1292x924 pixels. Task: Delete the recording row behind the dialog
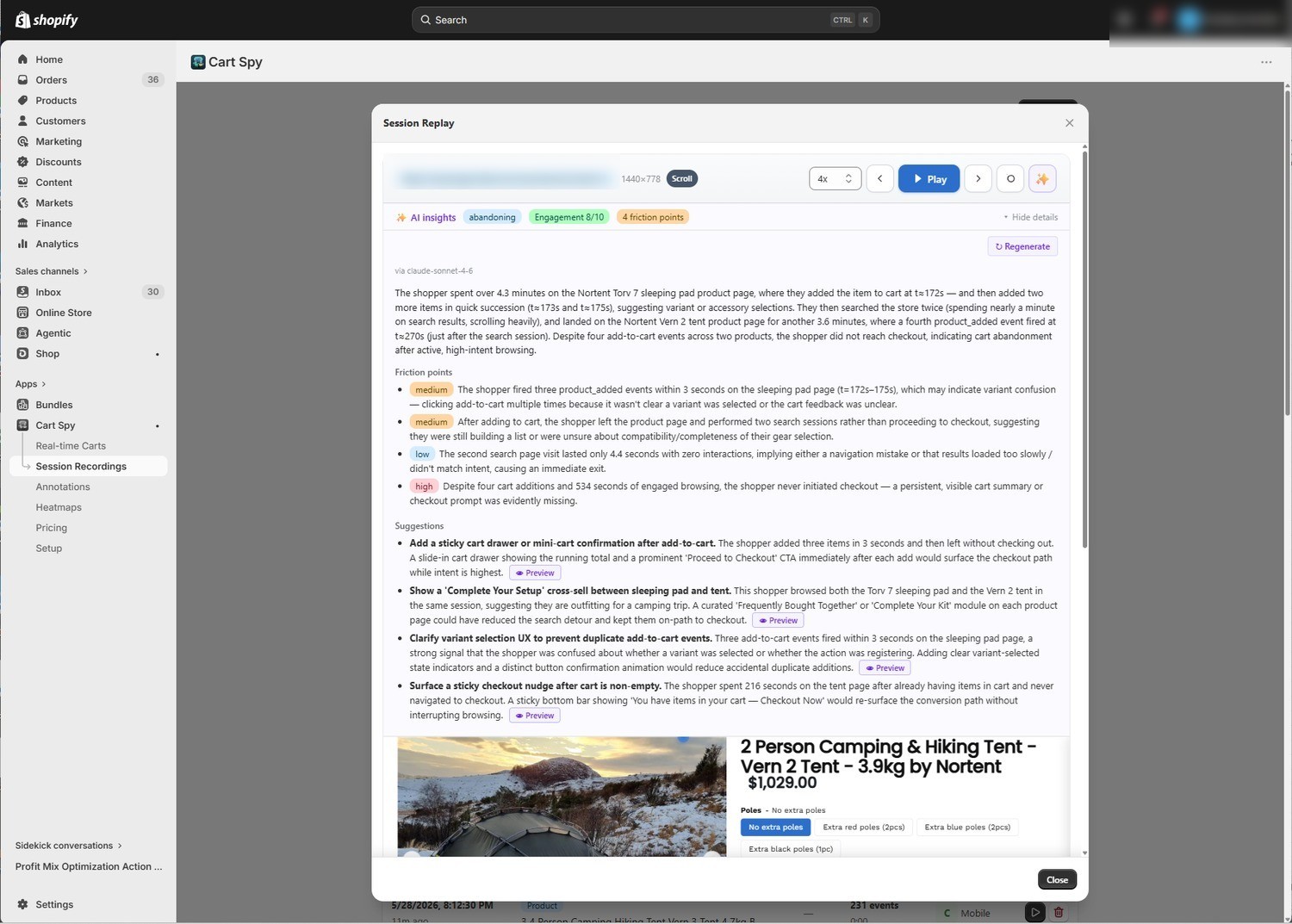pyautogui.click(x=1059, y=912)
